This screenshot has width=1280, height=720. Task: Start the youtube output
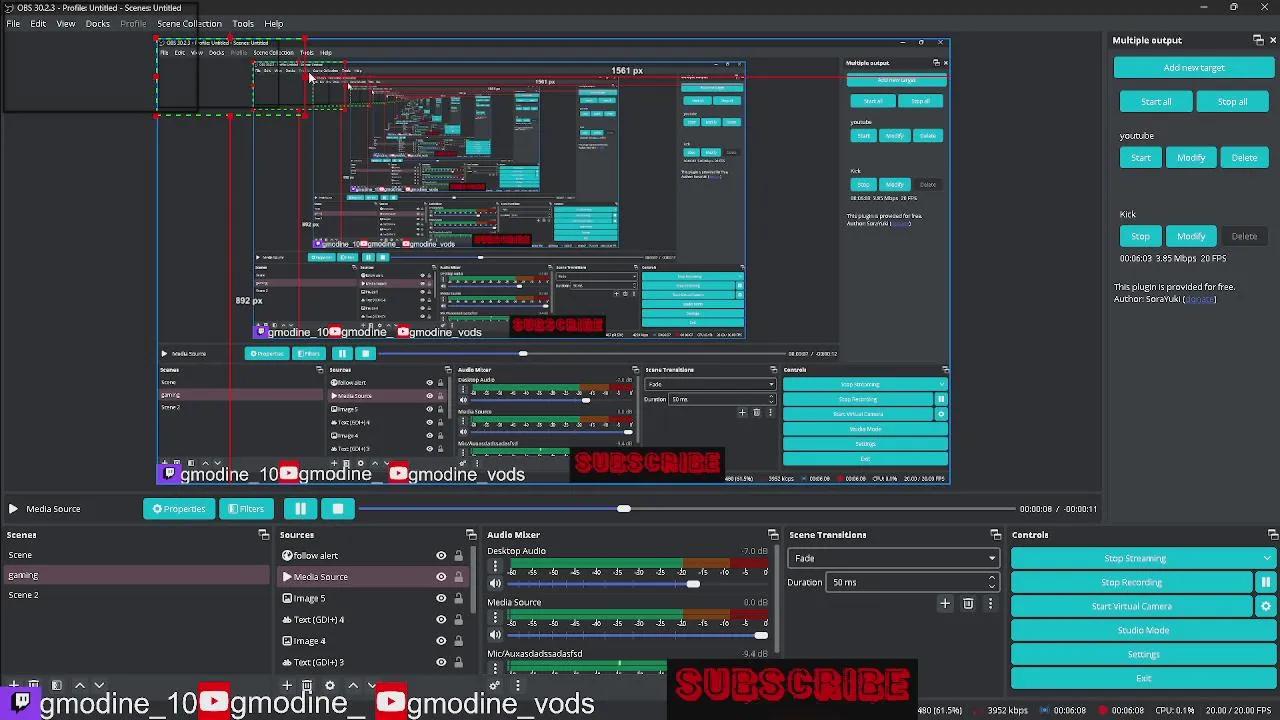1141,158
